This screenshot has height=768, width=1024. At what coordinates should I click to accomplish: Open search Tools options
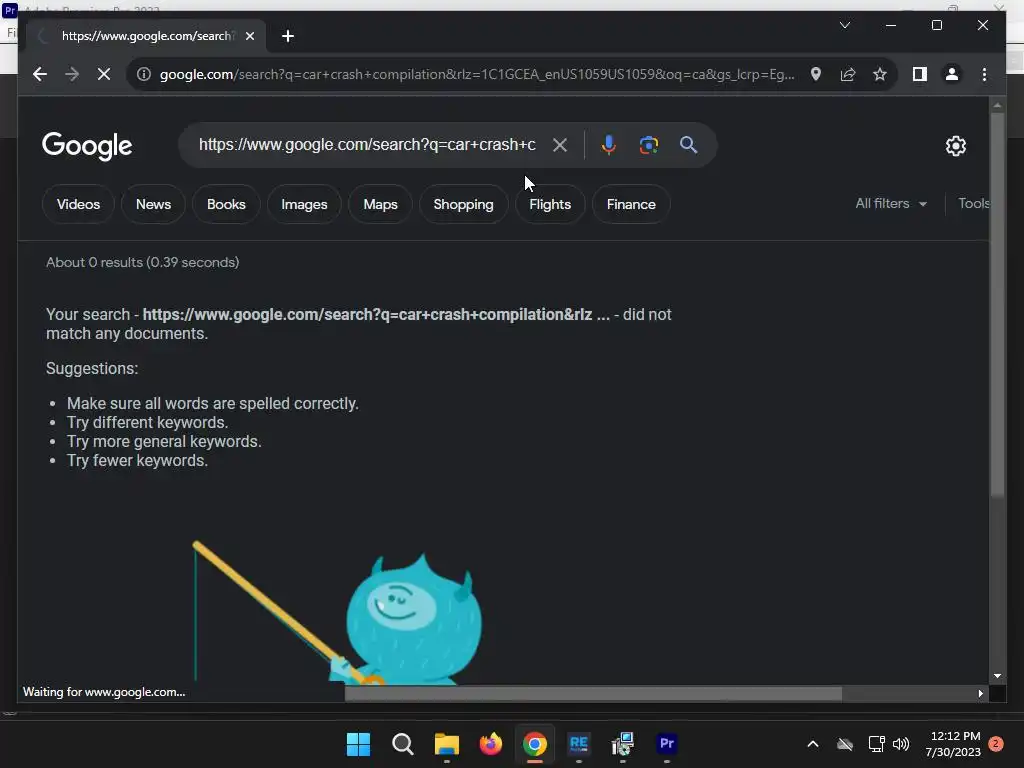pyautogui.click(x=973, y=204)
